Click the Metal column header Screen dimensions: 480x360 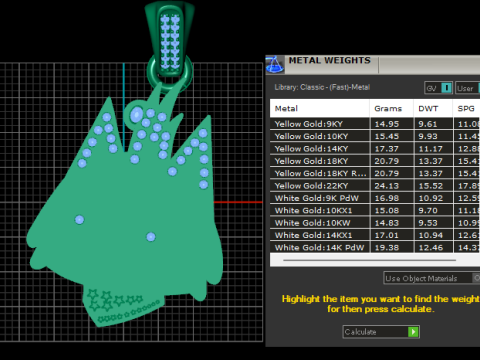(x=319, y=108)
